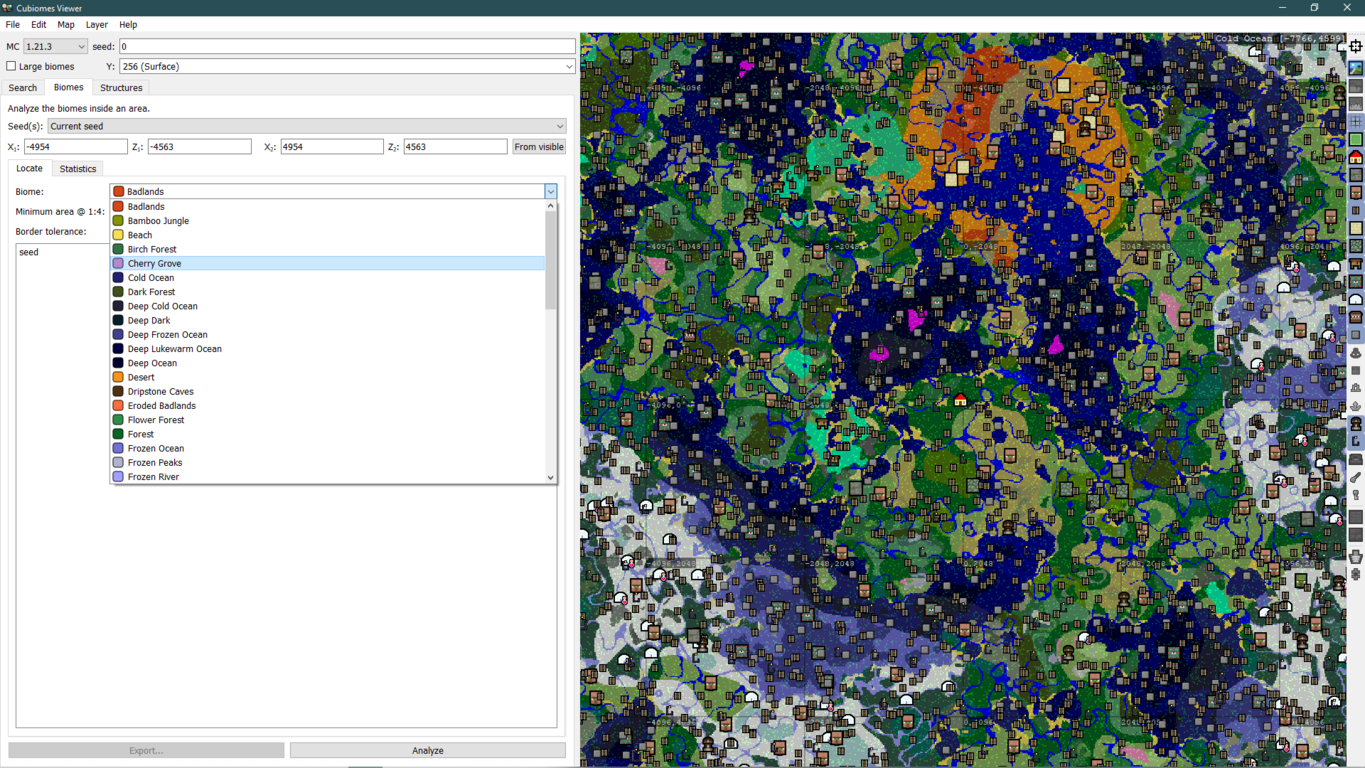1365x768 pixels.
Task: Click the red spawn house marker on map
Action: tap(960, 400)
